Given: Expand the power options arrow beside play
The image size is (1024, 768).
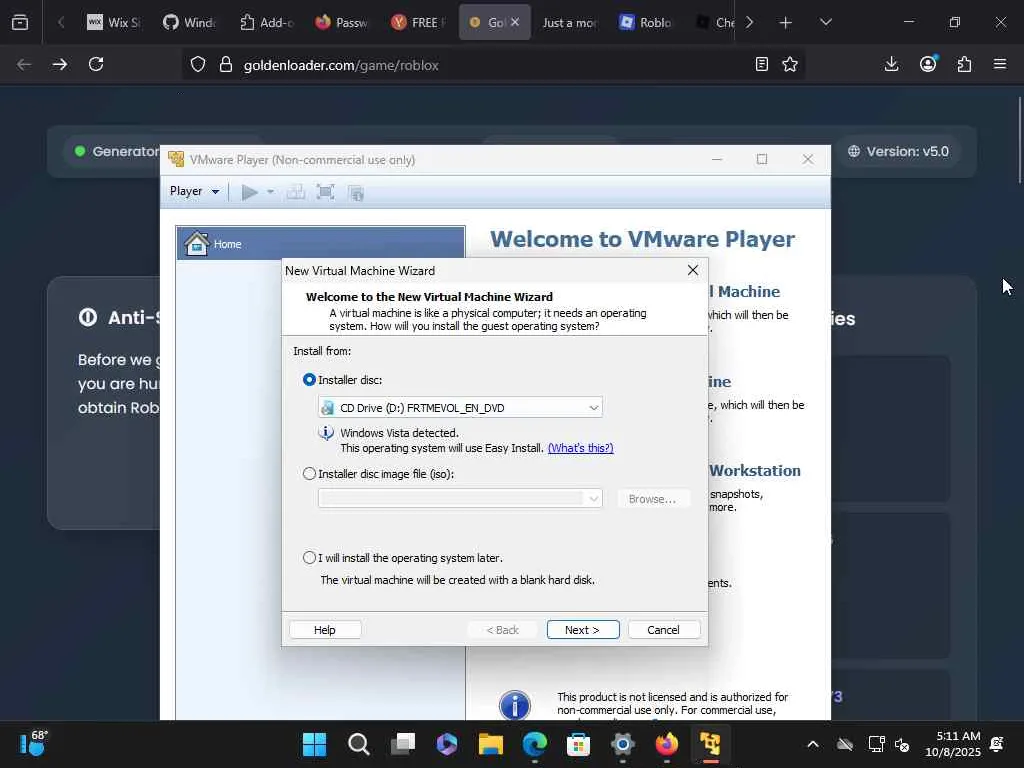Looking at the screenshot, I should coord(270,192).
